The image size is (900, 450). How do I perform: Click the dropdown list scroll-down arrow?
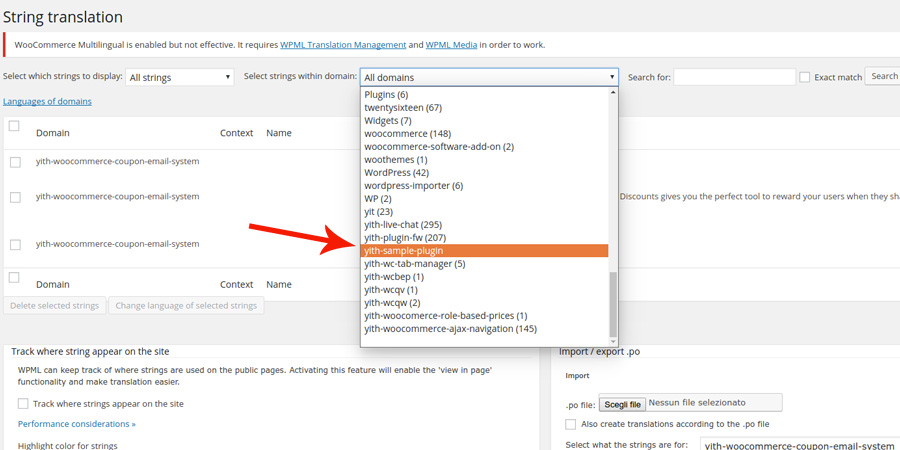point(613,342)
